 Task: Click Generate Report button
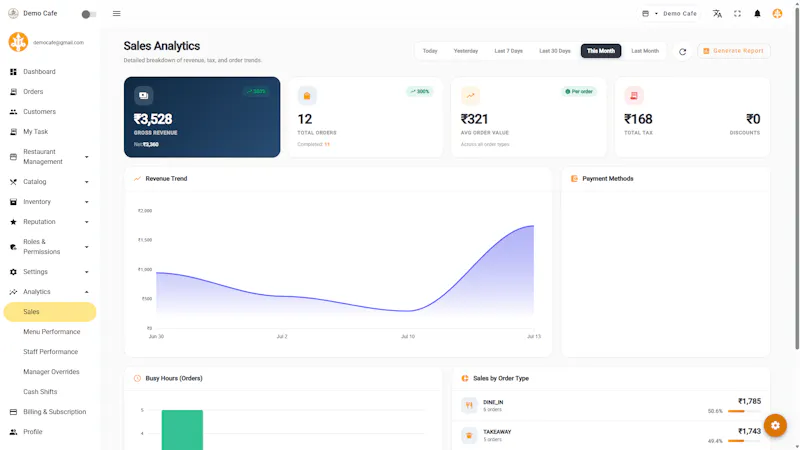tap(734, 51)
